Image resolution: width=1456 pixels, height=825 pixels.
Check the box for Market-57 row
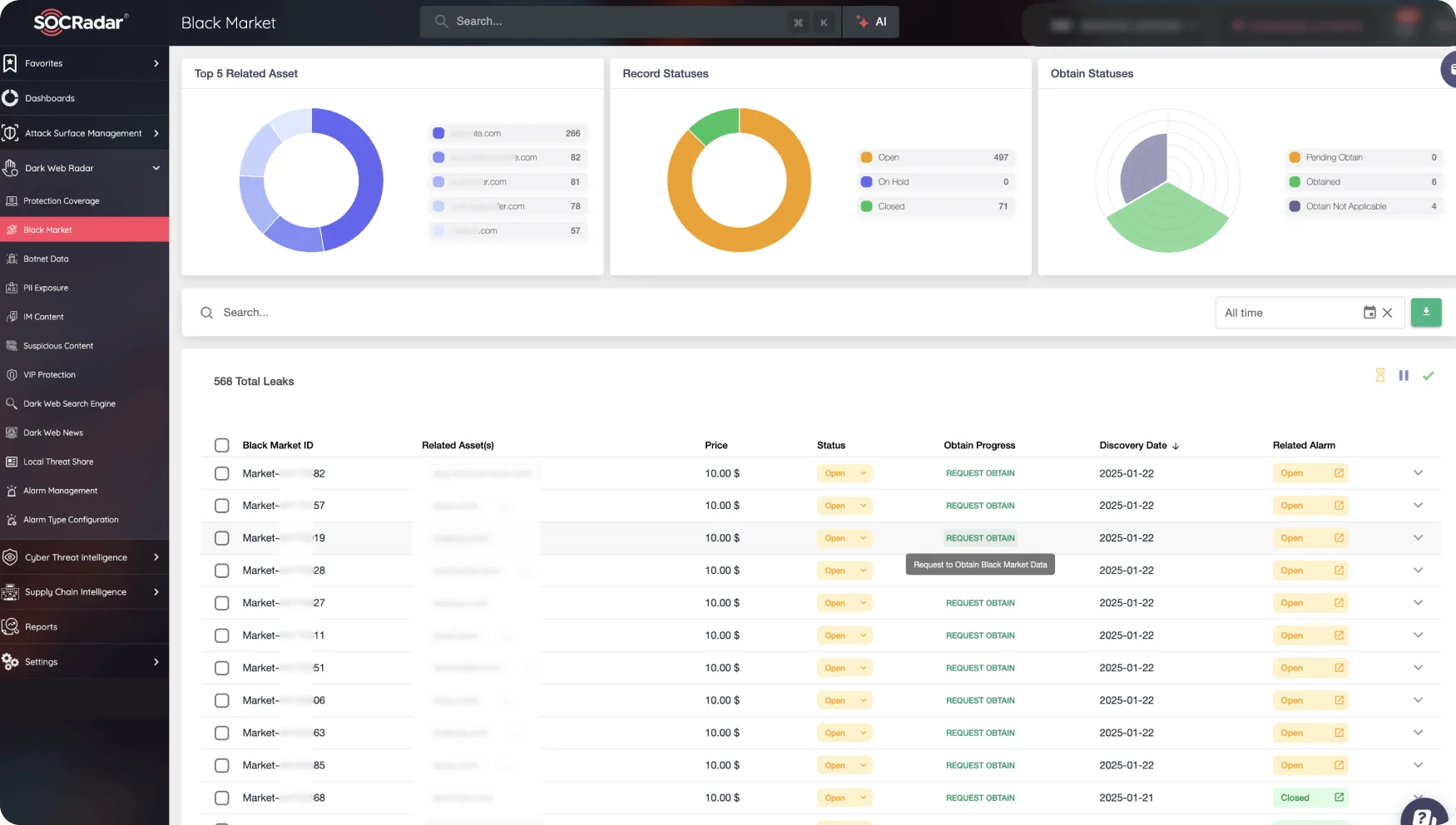point(221,506)
